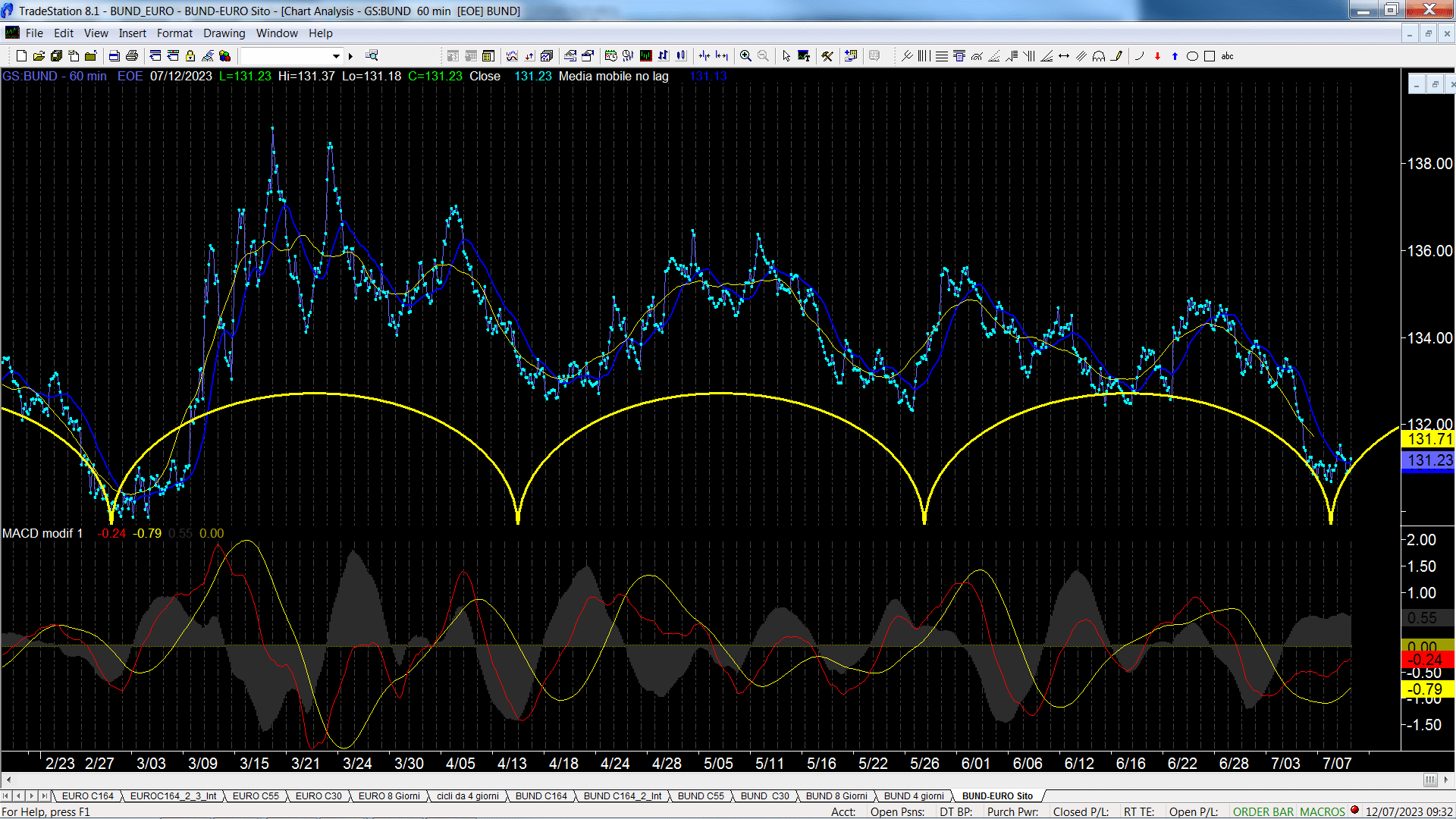1456x819 pixels.
Task: Select the abc text tool
Action: 1227,55
